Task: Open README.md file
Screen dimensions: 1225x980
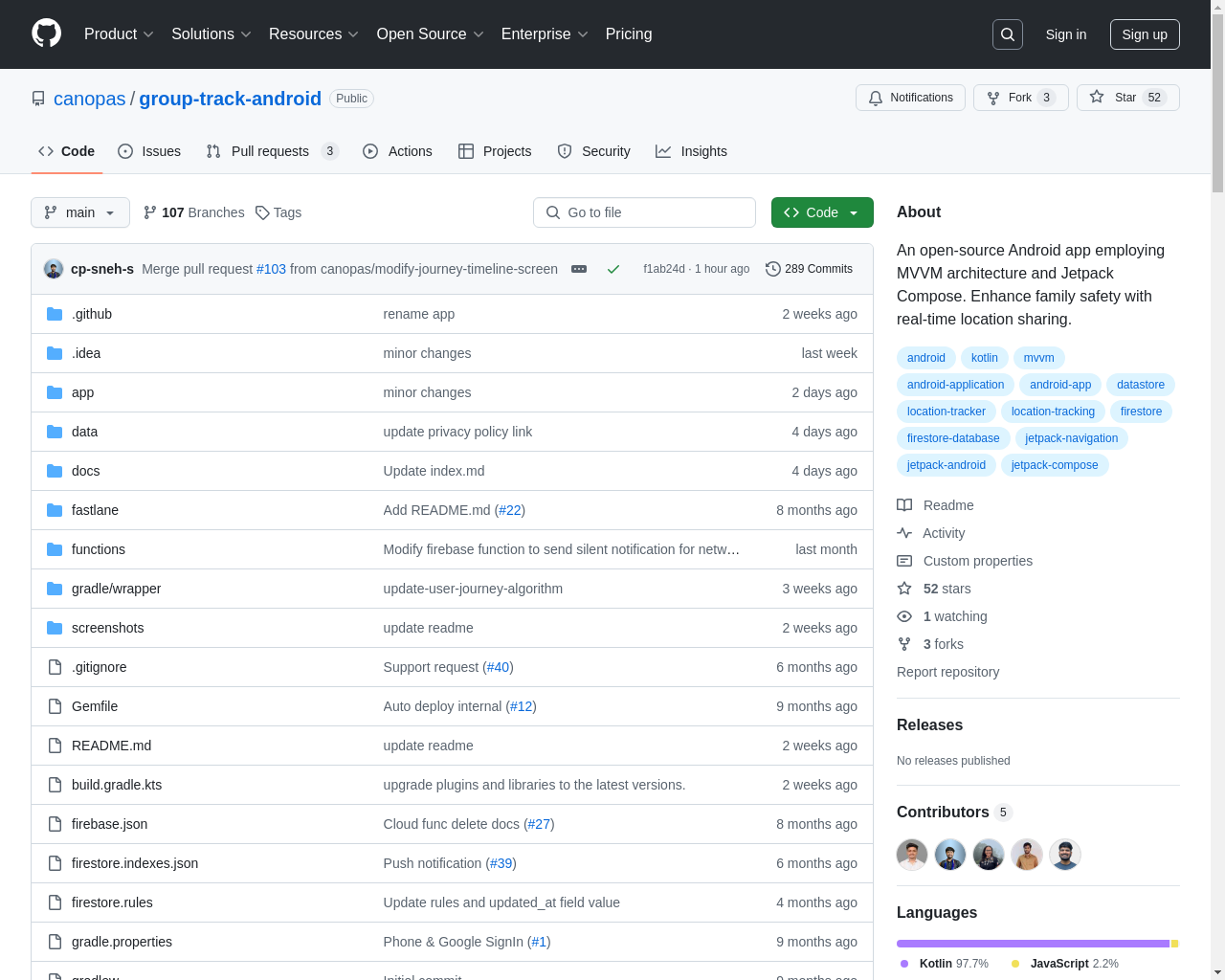Action: (x=111, y=746)
